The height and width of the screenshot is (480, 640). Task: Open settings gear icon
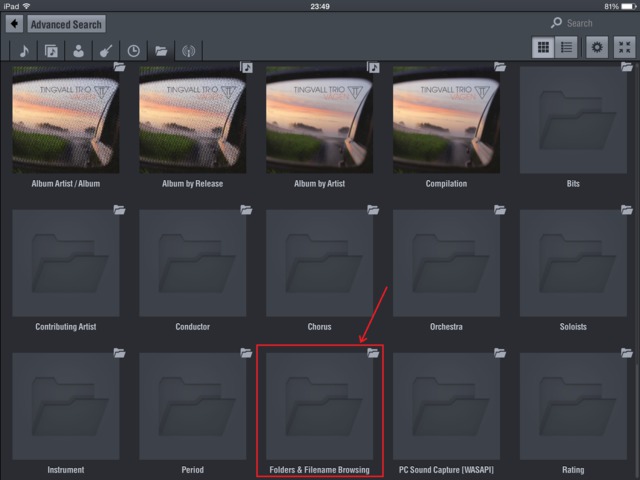597,48
